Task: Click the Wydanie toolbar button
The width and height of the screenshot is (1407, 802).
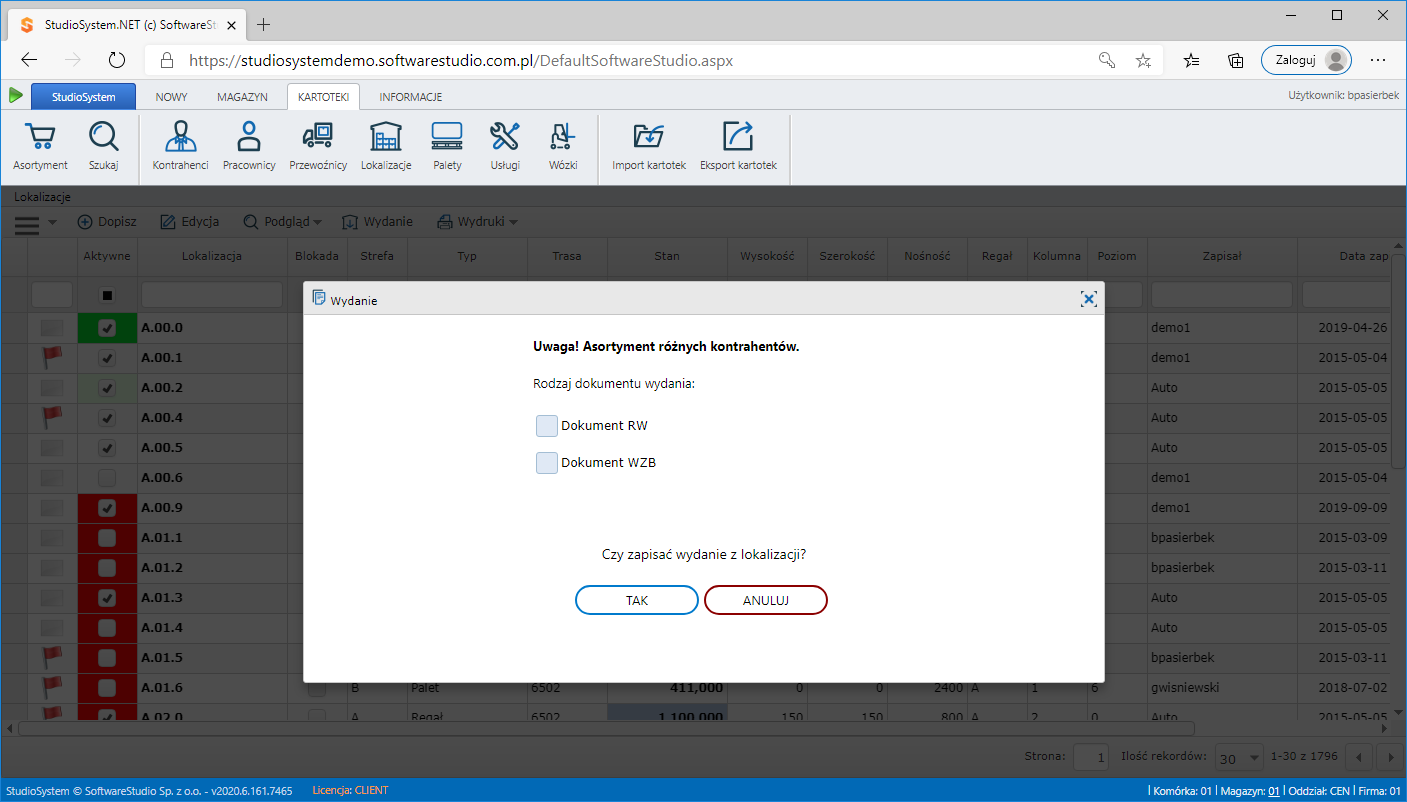Action: coord(378,222)
